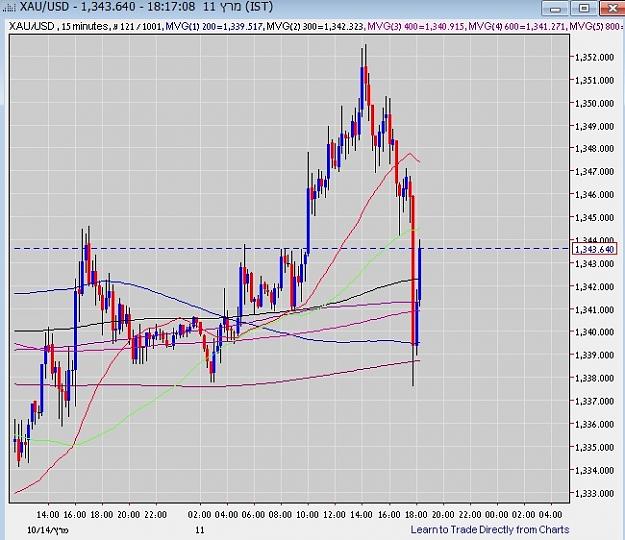Click the 04:00 label at right end of time axis
This screenshot has height=540, width=625.
(550, 514)
